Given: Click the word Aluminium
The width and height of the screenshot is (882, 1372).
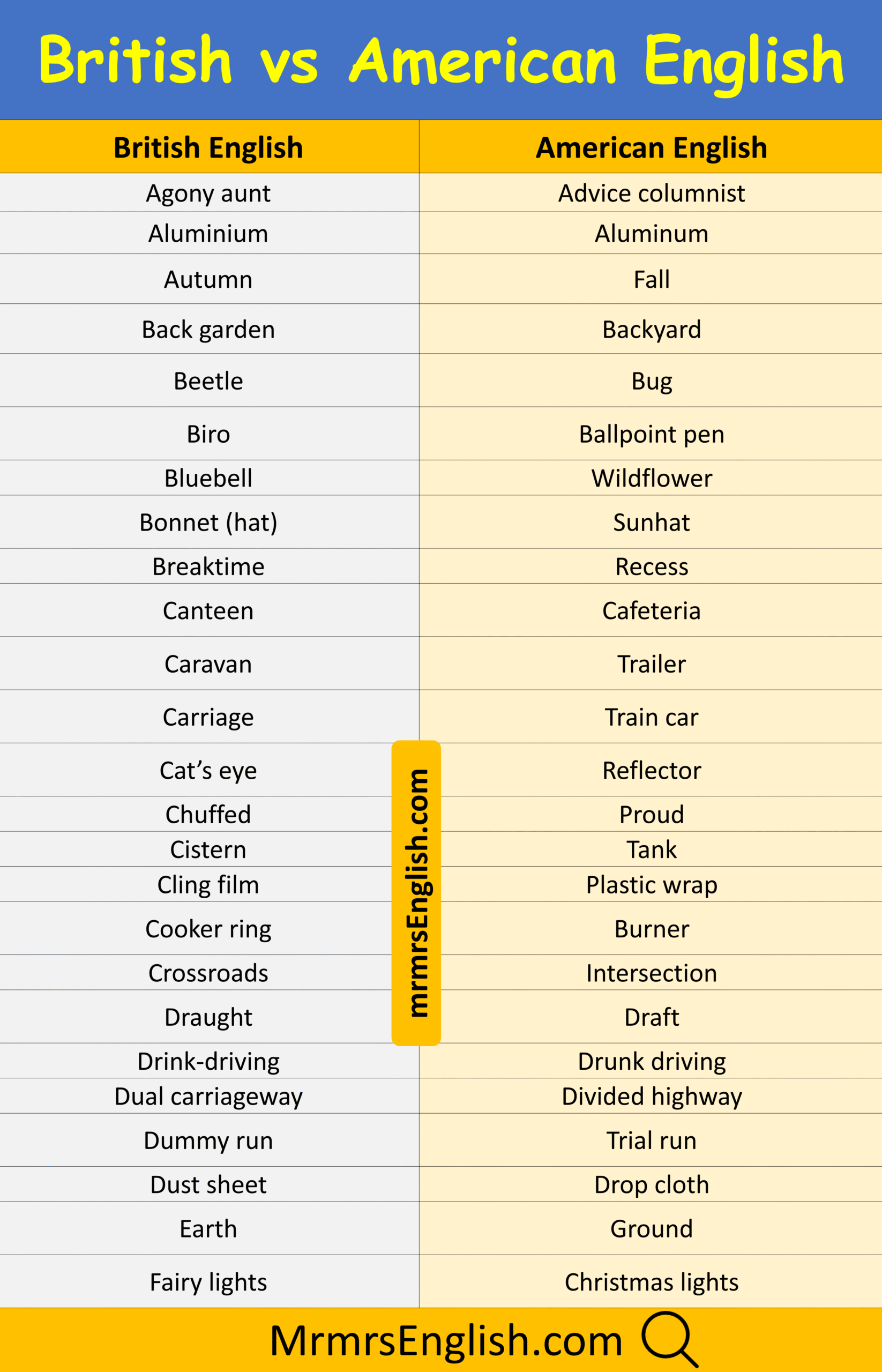Looking at the screenshot, I should pos(208,234).
